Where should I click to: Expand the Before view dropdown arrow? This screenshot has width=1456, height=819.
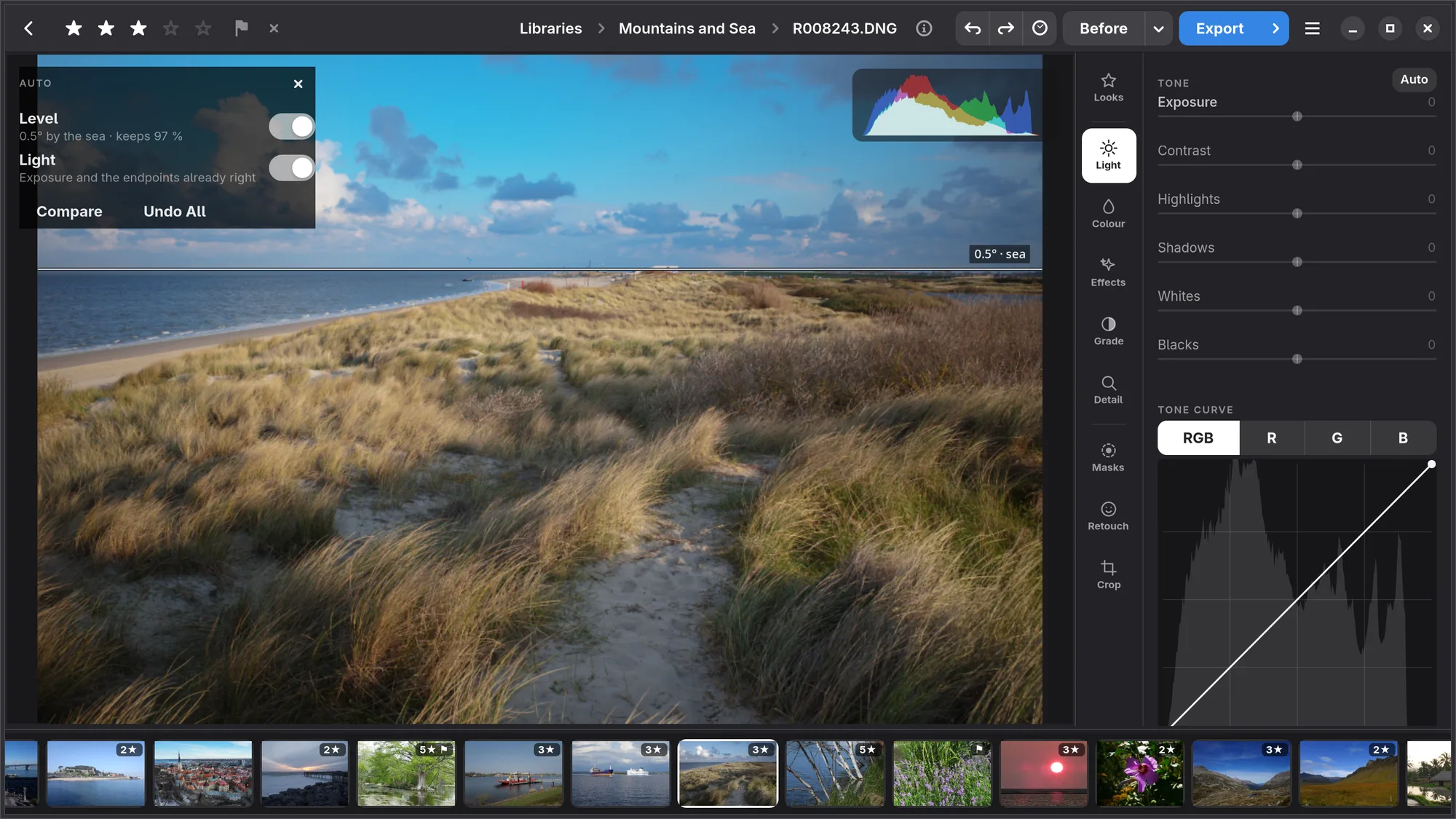click(1158, 28)
